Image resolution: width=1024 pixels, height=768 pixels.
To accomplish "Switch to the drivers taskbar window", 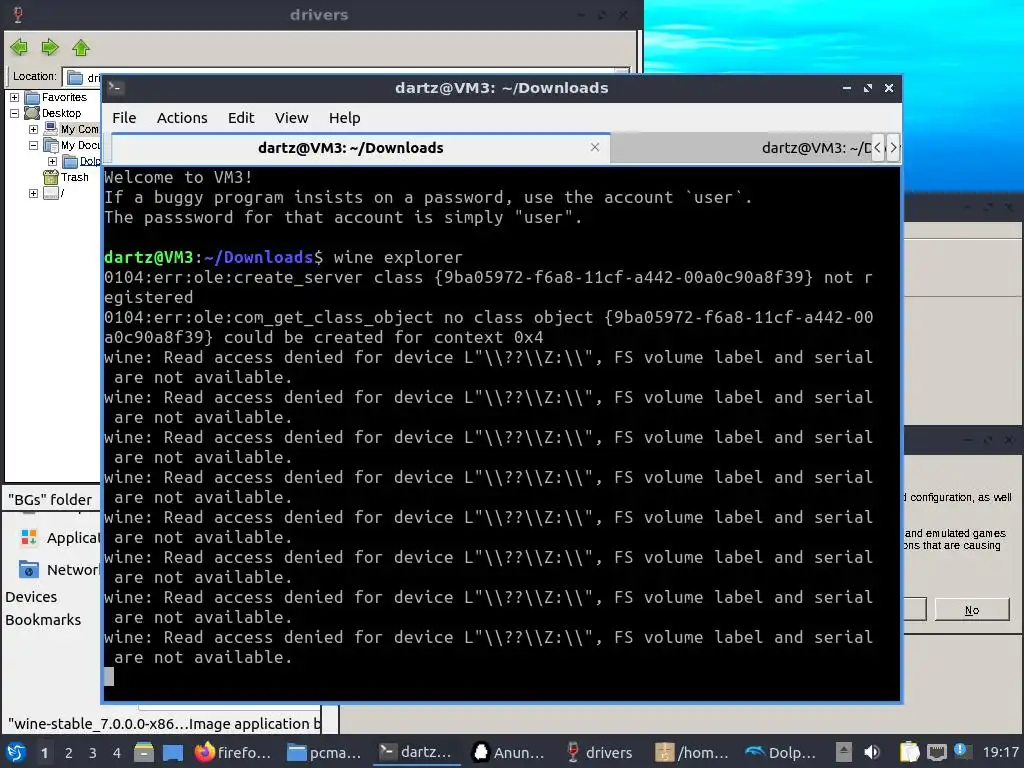I will (600, 752).
